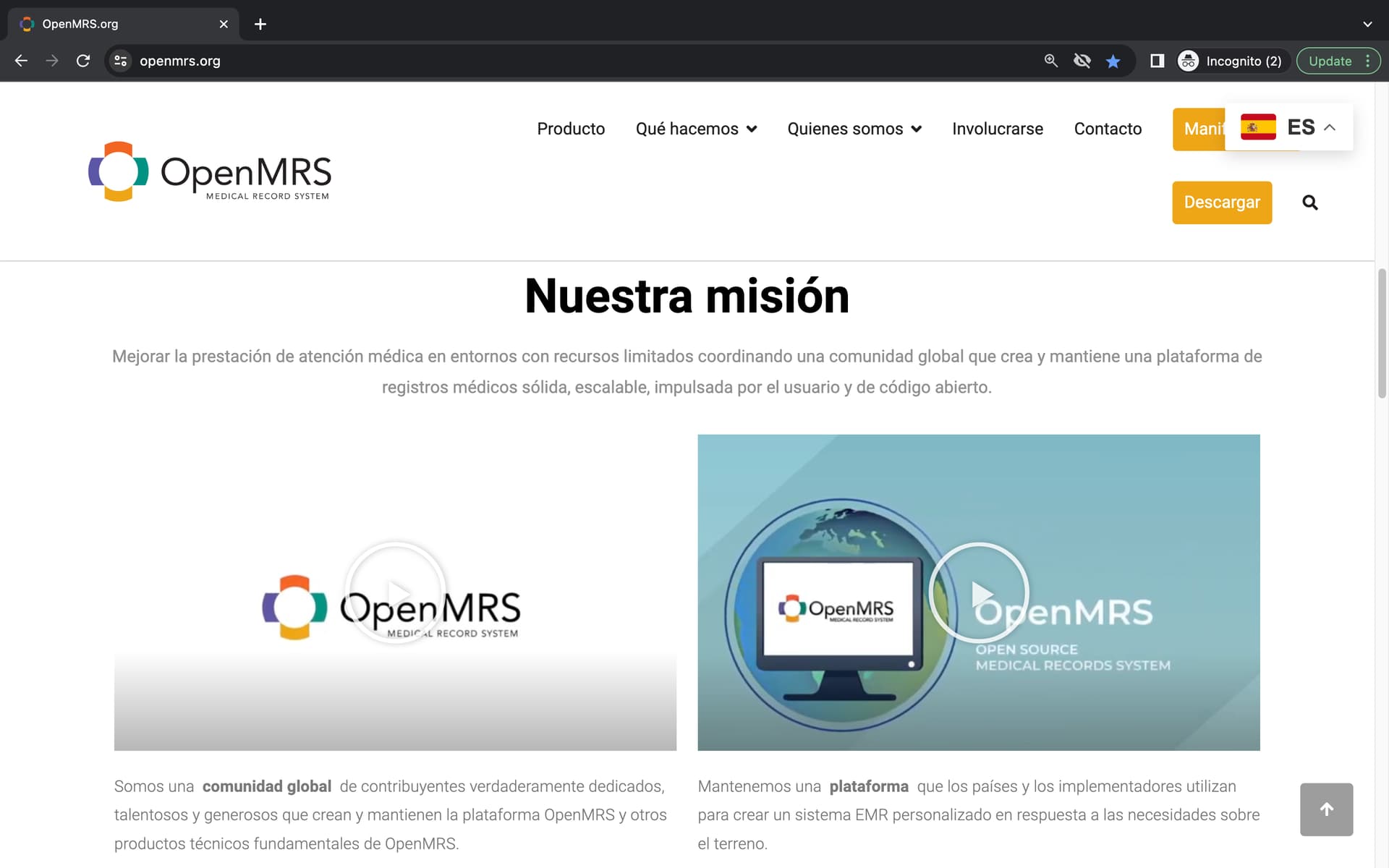Viewport: 1389px width, 868px height.
Task: Open the Chrome three-dot menu
Action: click(x=1368, y=61)
